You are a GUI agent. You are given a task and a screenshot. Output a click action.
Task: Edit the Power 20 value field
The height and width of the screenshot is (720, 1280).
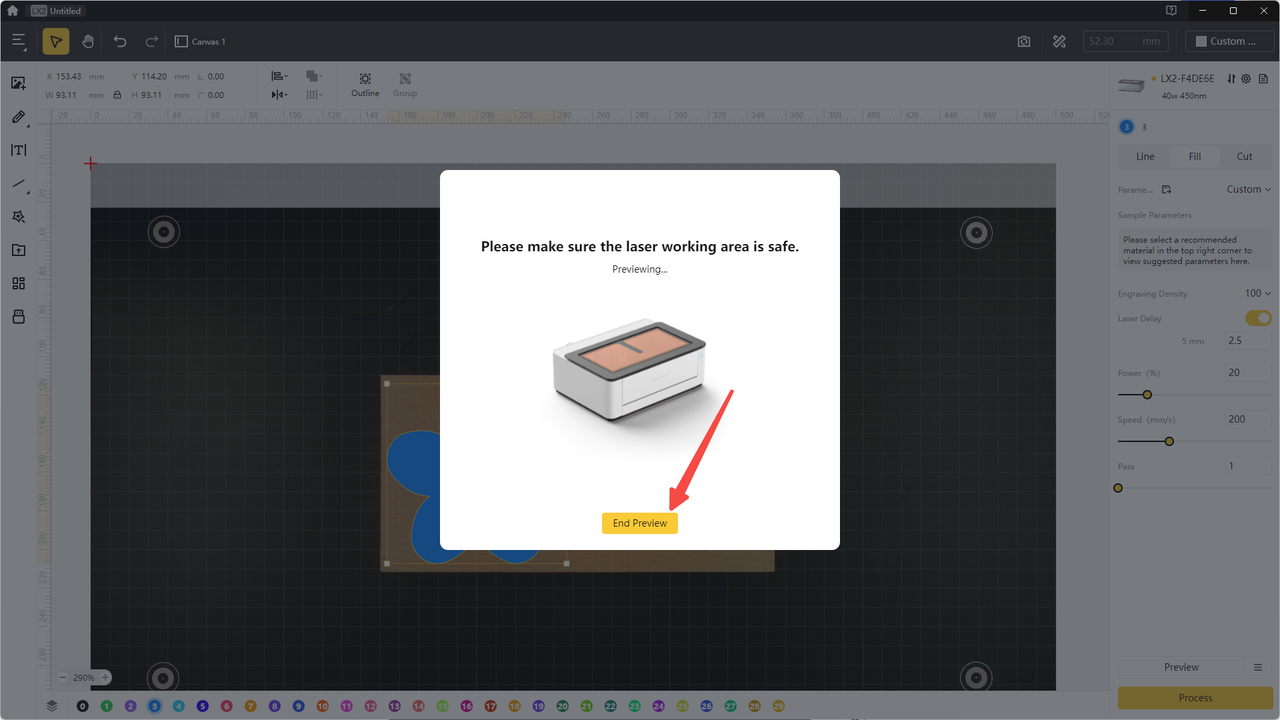[x=1248, y=372]
